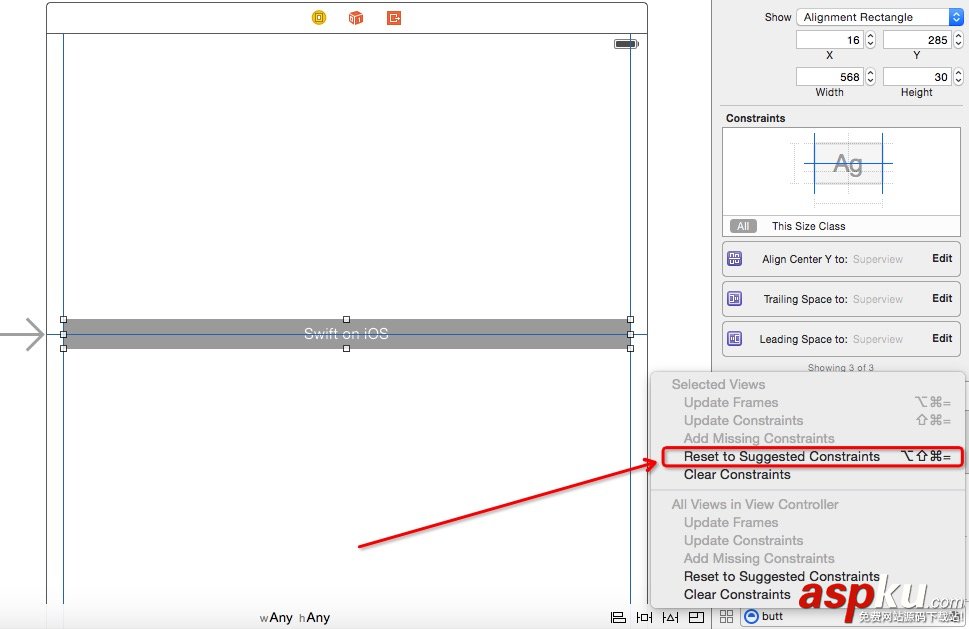The image size is (969, 629).
Task: Click the Stack/Align toolbar icon
Action: 618,617
